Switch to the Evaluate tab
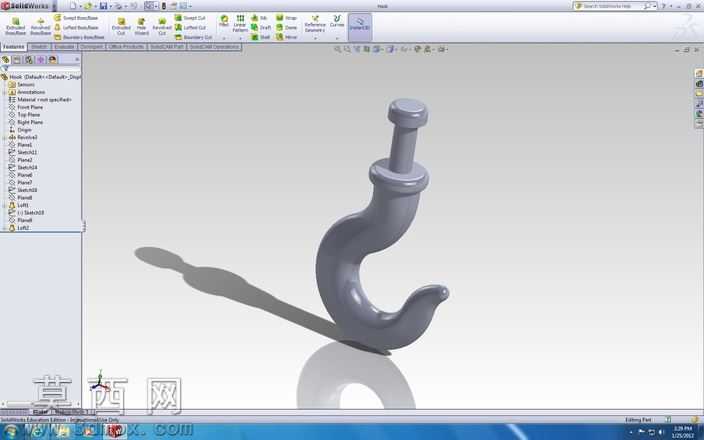704x440 pixels. [64, 47]
